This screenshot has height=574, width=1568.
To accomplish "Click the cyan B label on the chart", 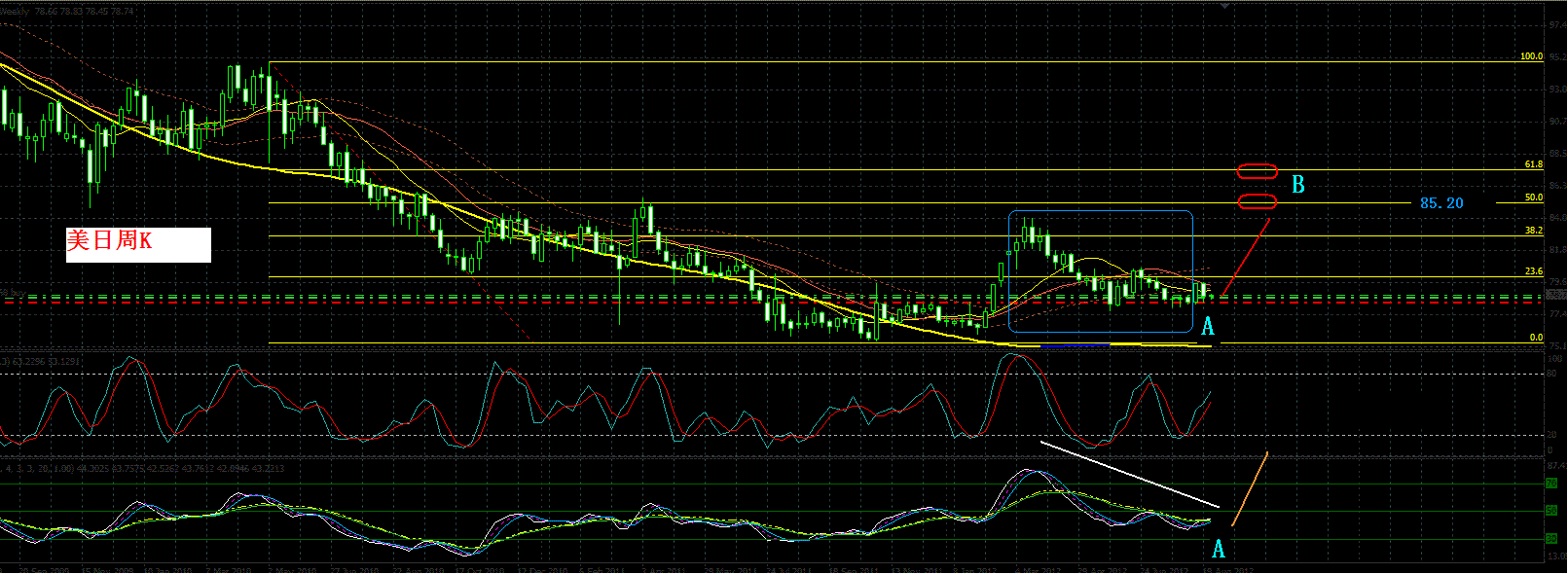I will point(1298,184).
